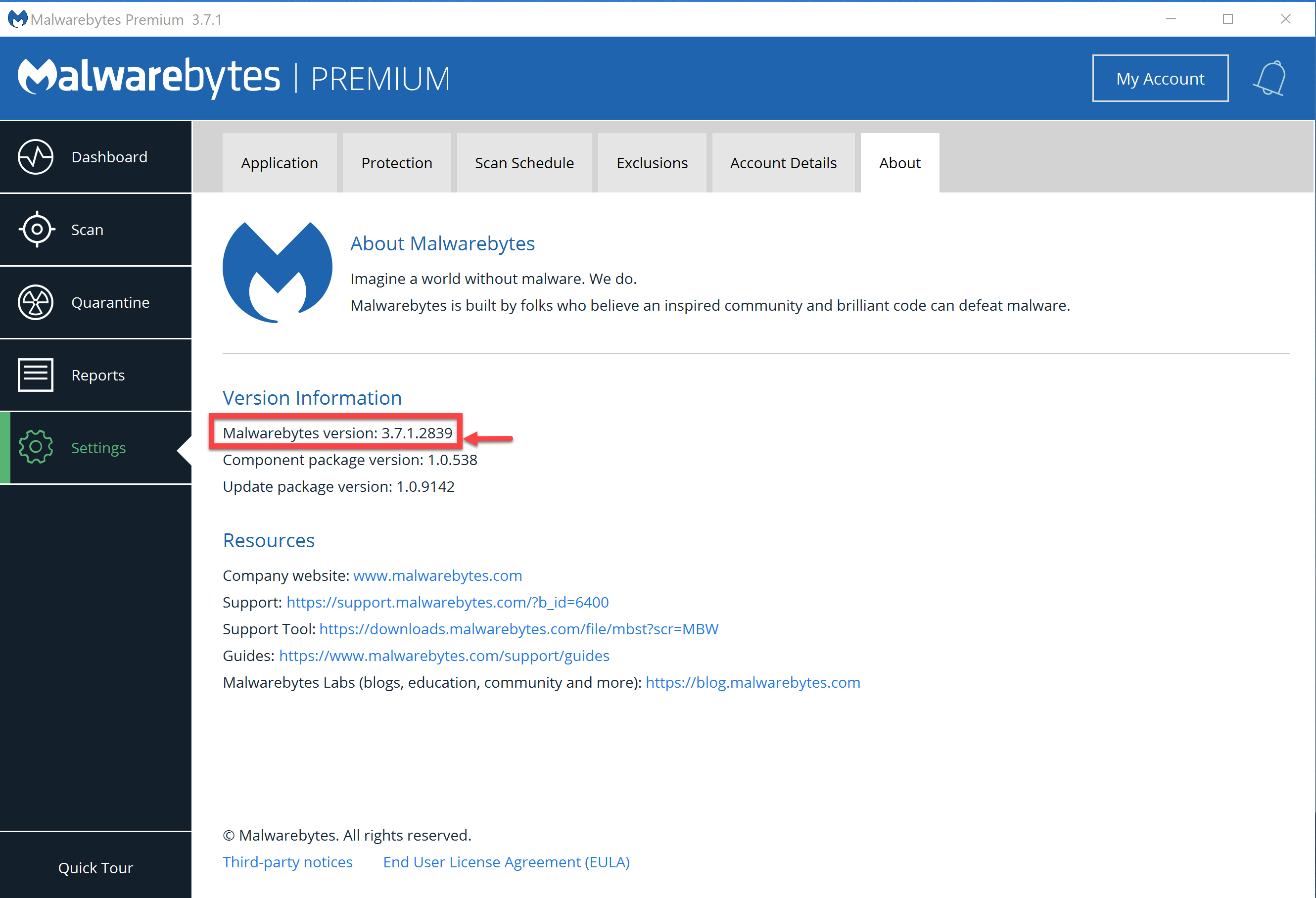Switch to the Account Details tab
1316x898 pixels.
[x=783, y=163]
